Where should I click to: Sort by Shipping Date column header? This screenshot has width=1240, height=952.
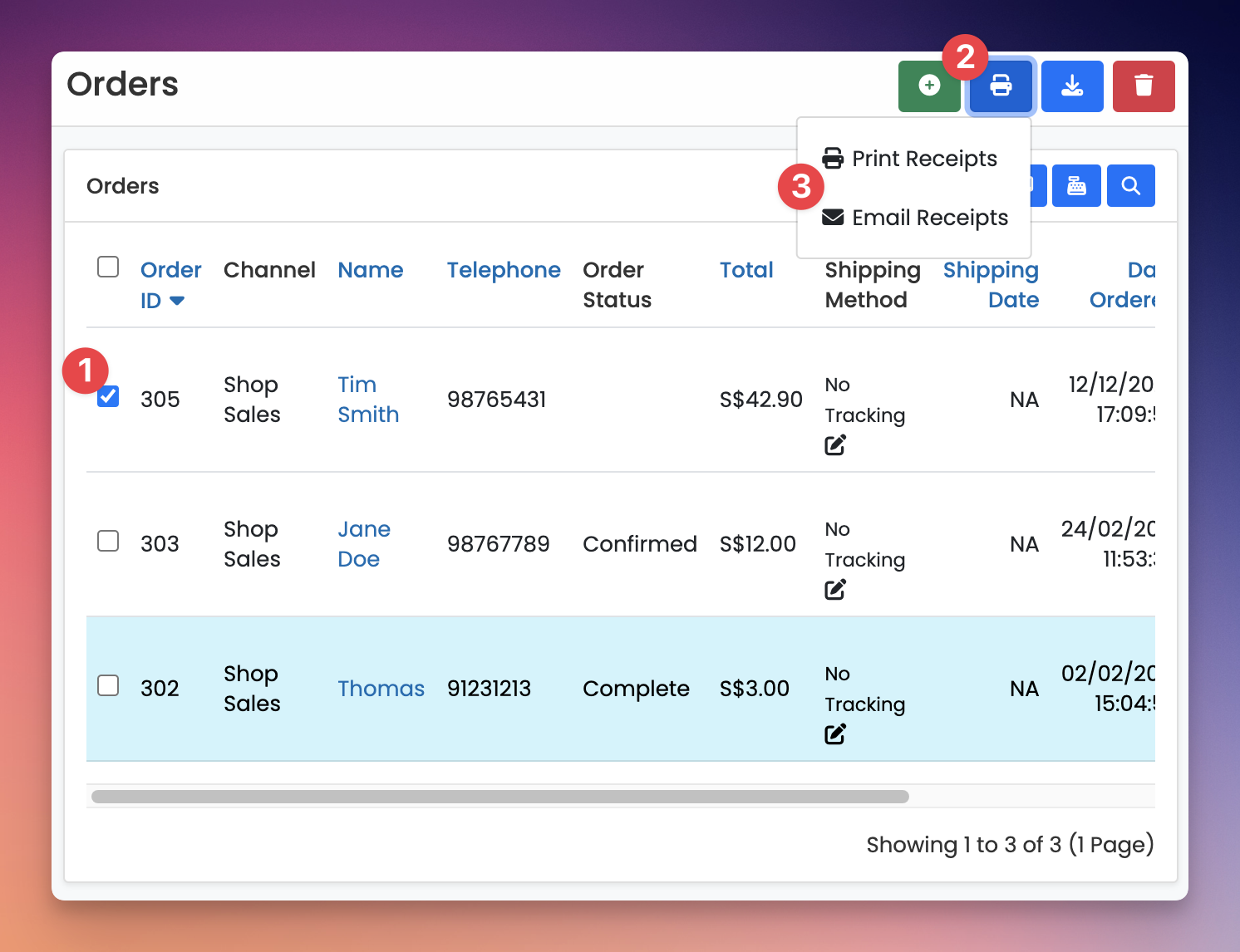pyautogui.click(x=991, y=285)
